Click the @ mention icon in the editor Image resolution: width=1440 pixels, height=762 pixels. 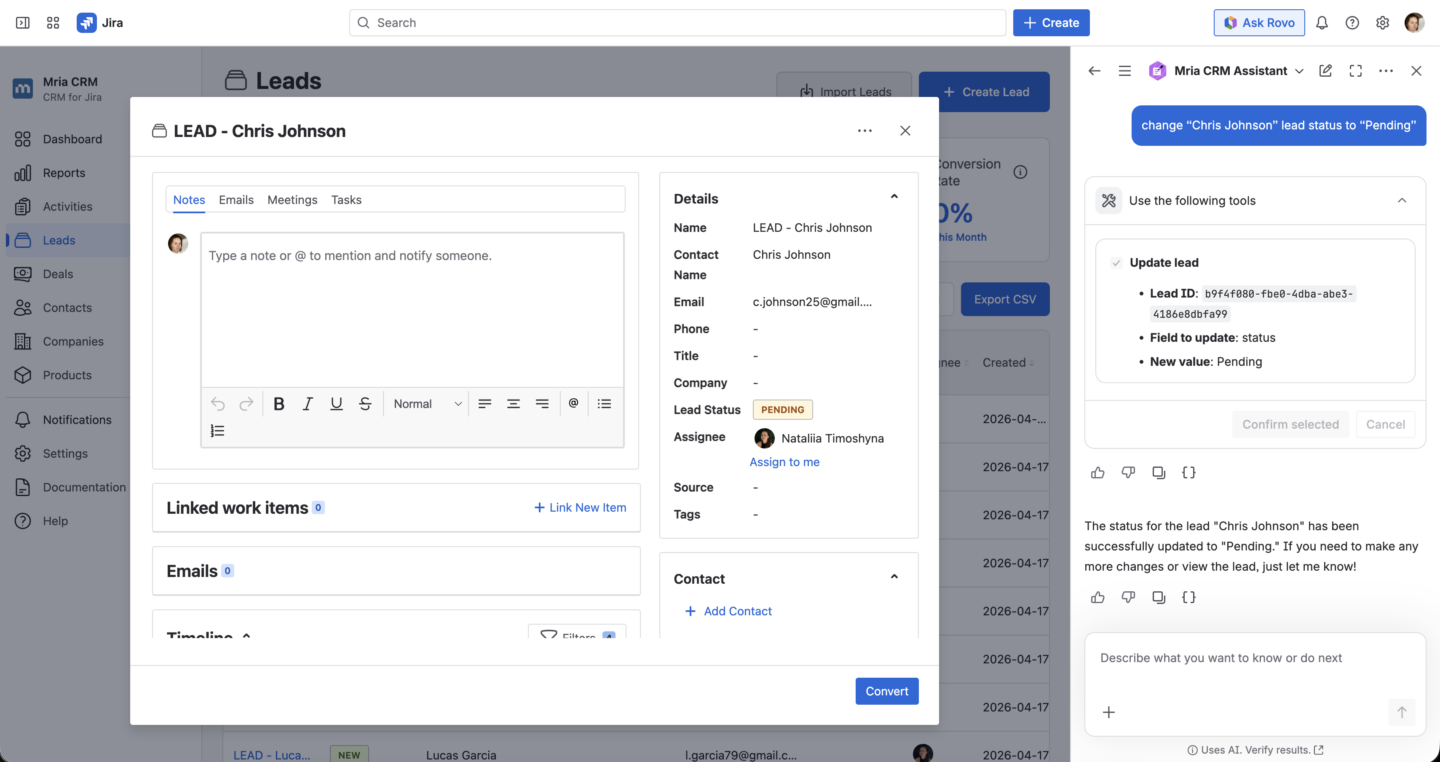pyautogui.click(x=574, y=403)
